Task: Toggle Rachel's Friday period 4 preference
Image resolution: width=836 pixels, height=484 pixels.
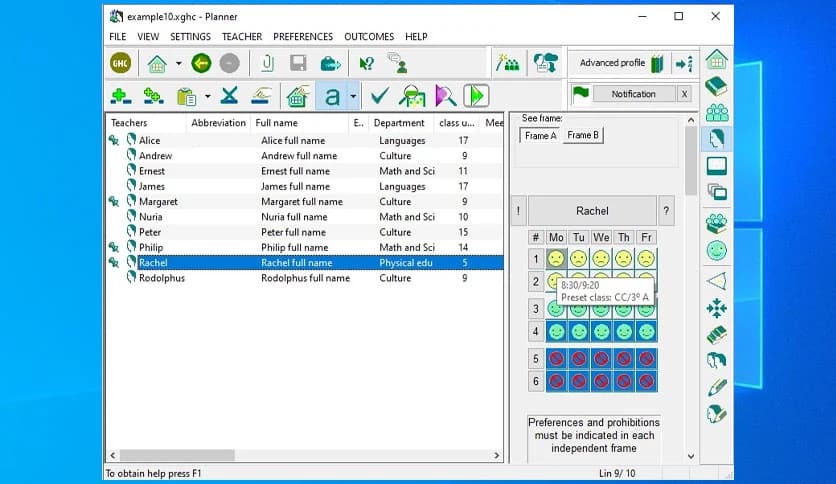Action: pyautogui.click(x=646, y=332)
